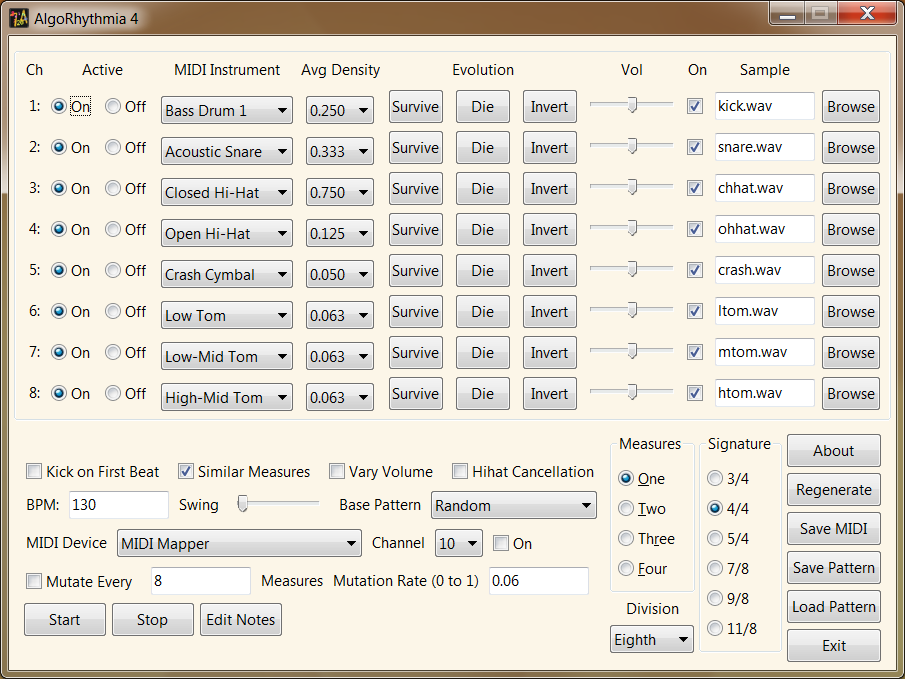Open the About dialog

click(x=833, y=450)
